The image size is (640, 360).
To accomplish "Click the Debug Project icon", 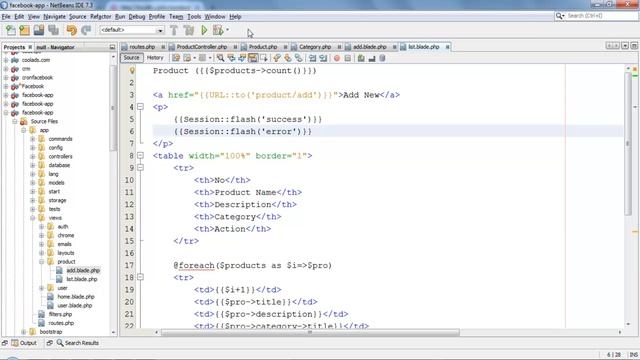I will tap(218, 30).
